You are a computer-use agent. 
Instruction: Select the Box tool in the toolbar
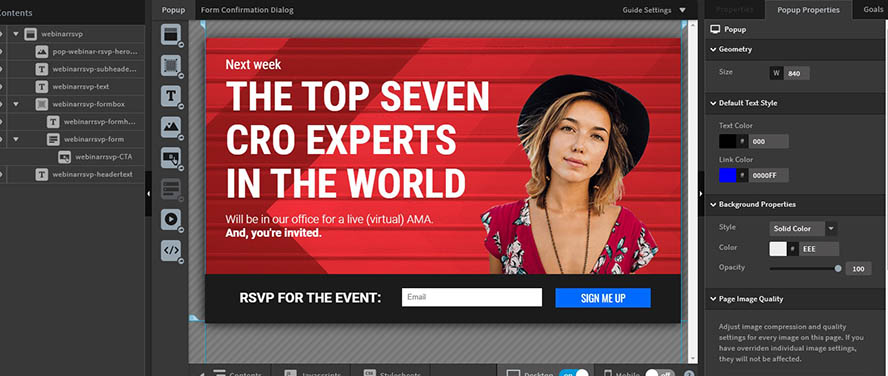(170, 66)
